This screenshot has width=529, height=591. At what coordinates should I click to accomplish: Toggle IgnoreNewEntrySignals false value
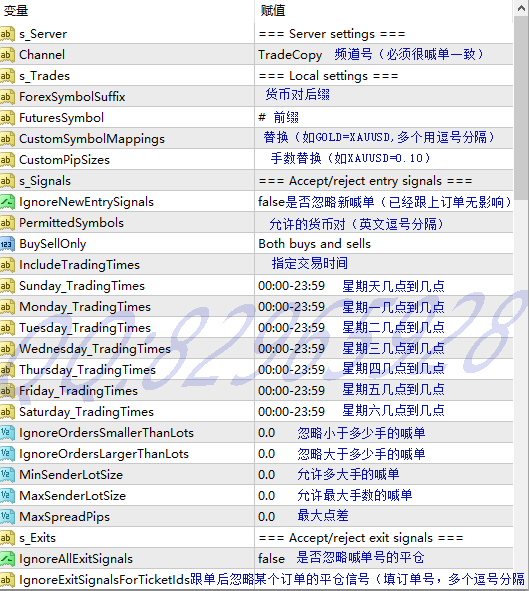pyautogui.click(x=271, y=202)
